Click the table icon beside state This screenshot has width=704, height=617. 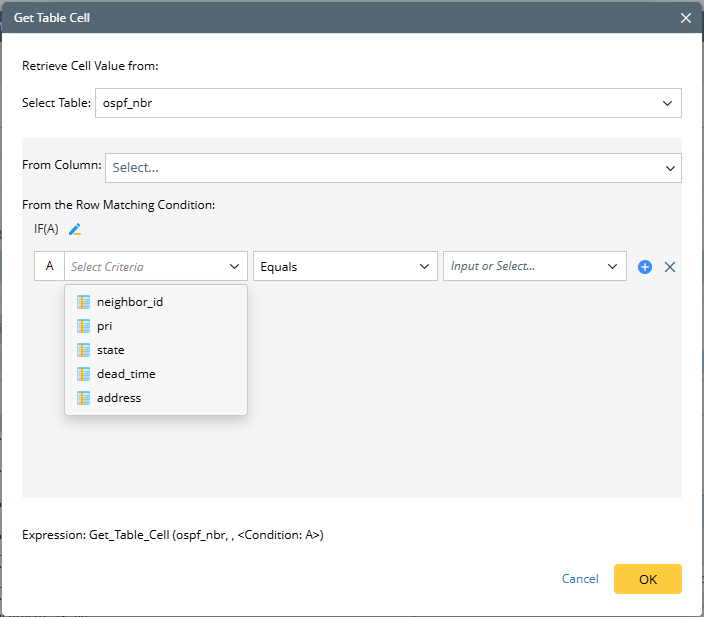tap(84, 350)
